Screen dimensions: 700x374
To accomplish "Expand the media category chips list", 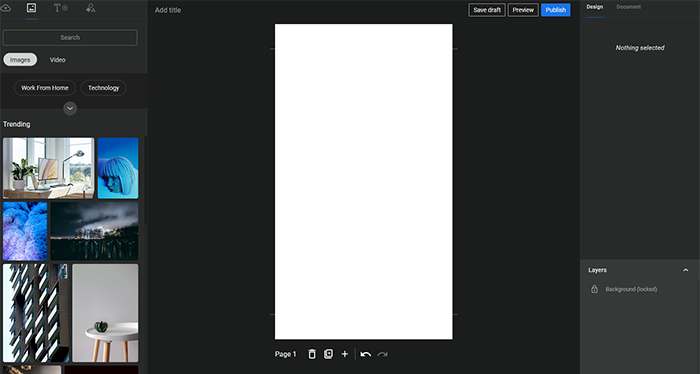I will coord(70,108).
